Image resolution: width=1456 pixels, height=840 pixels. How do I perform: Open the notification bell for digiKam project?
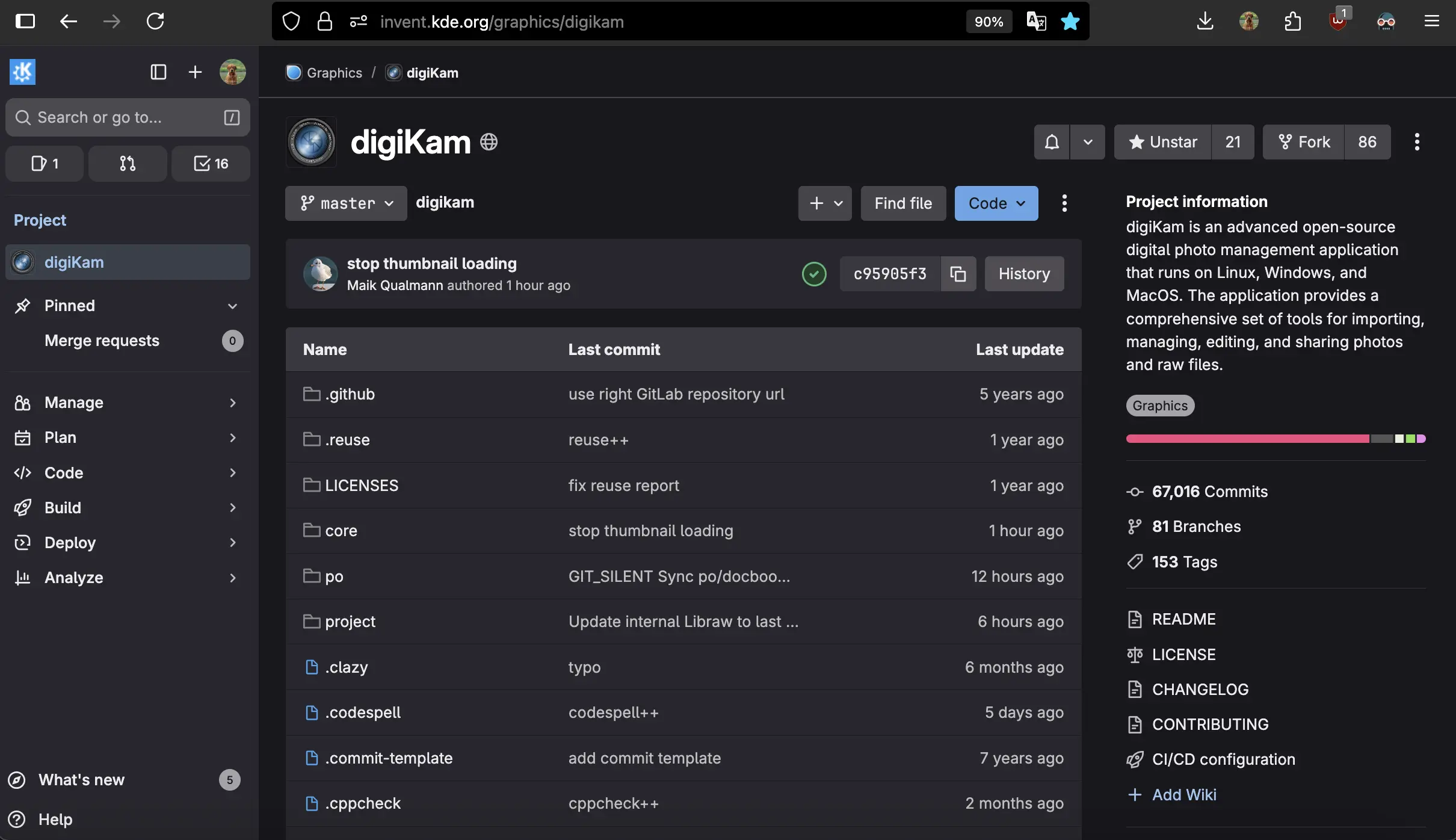point(1050,142)
